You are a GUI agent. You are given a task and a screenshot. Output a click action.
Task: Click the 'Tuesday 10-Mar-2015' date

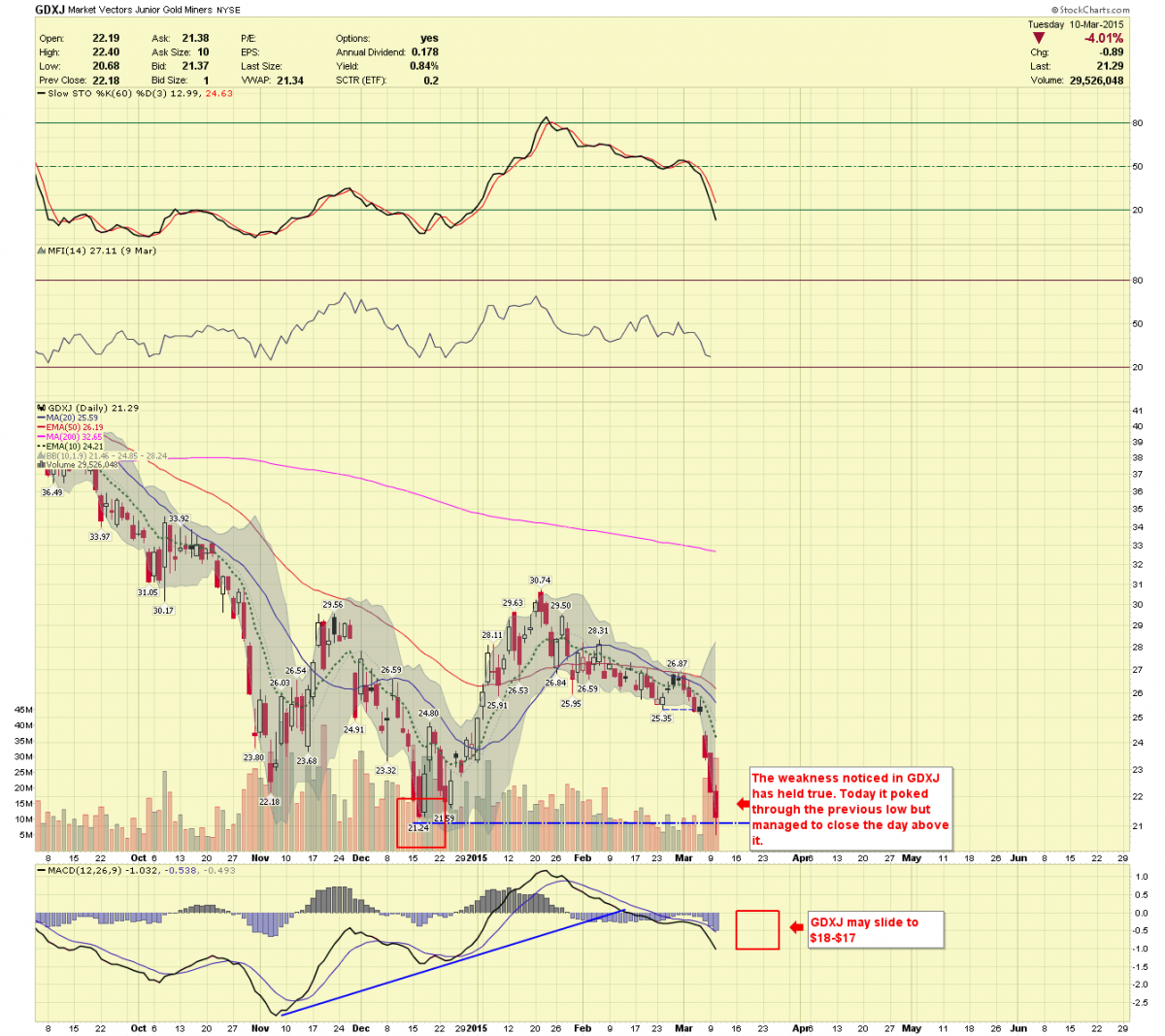1076,24
